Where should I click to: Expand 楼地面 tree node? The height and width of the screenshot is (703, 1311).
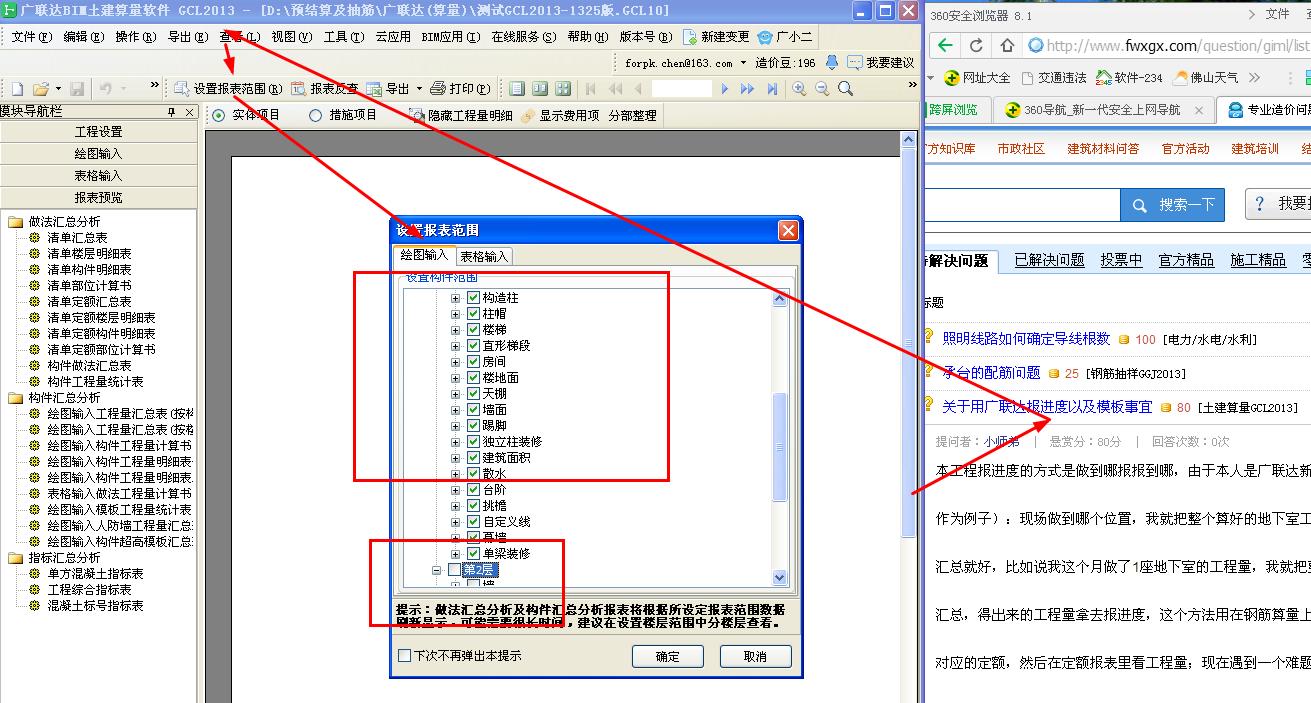[456, 378]
